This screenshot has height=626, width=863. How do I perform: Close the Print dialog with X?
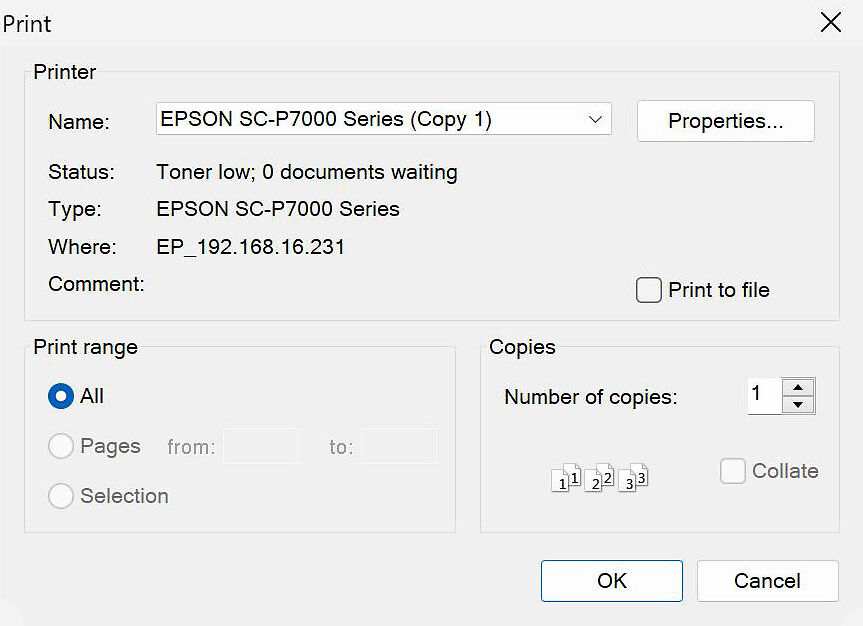point(831,22)
